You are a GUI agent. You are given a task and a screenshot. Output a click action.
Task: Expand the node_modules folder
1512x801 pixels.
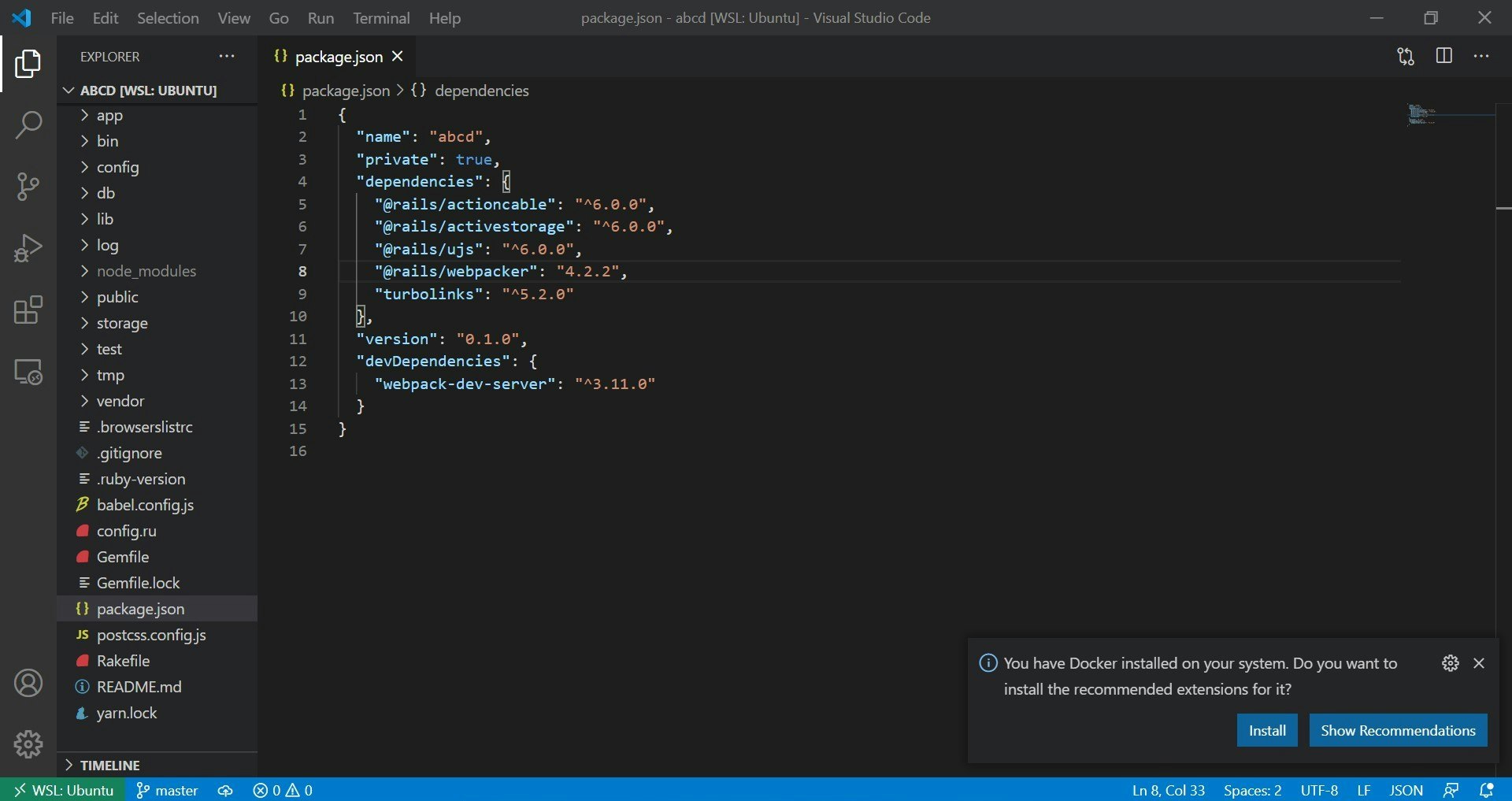coord(157,271)
